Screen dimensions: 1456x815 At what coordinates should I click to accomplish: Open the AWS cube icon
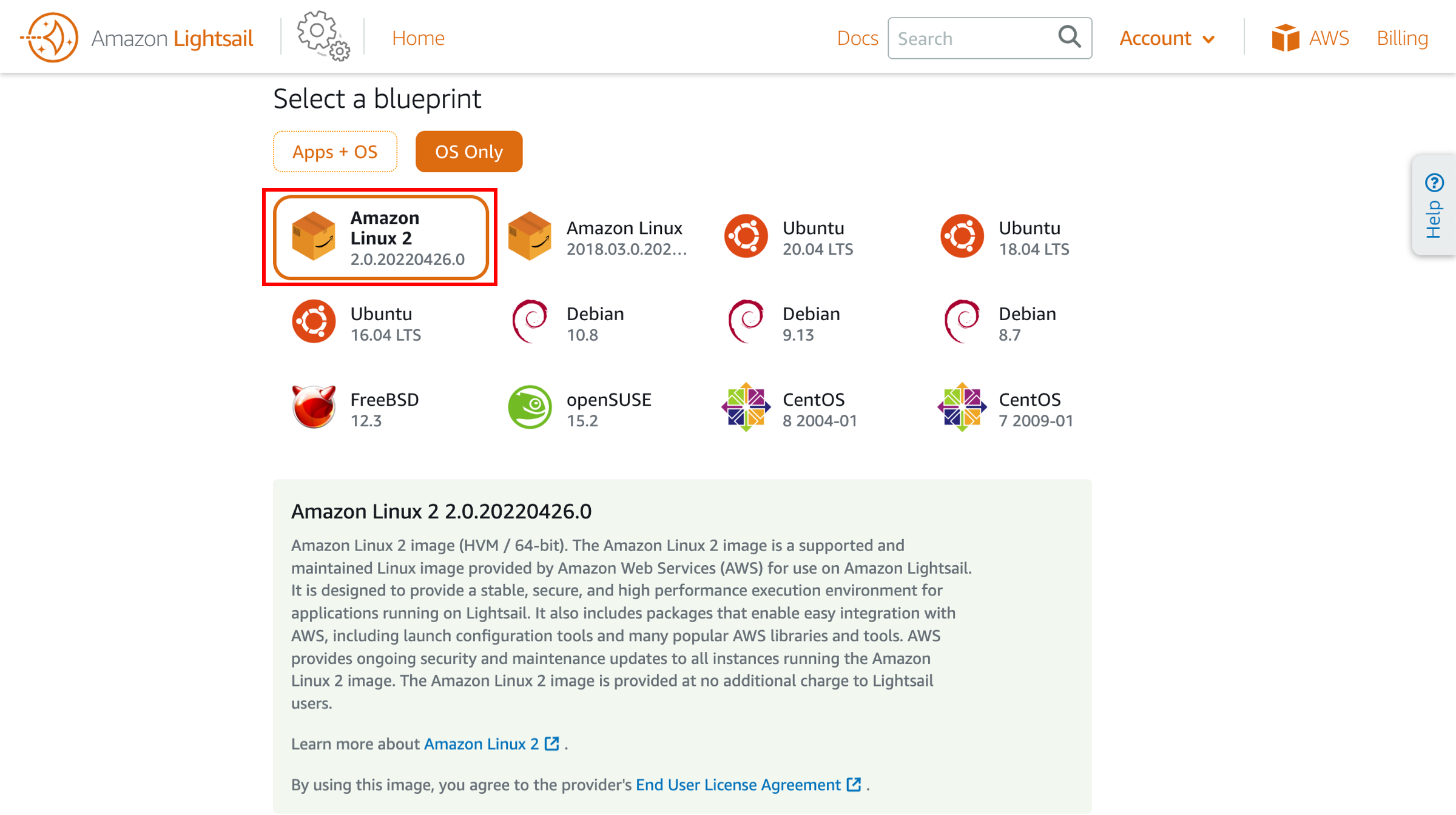pyautogui.click(x=1286, y=38)
